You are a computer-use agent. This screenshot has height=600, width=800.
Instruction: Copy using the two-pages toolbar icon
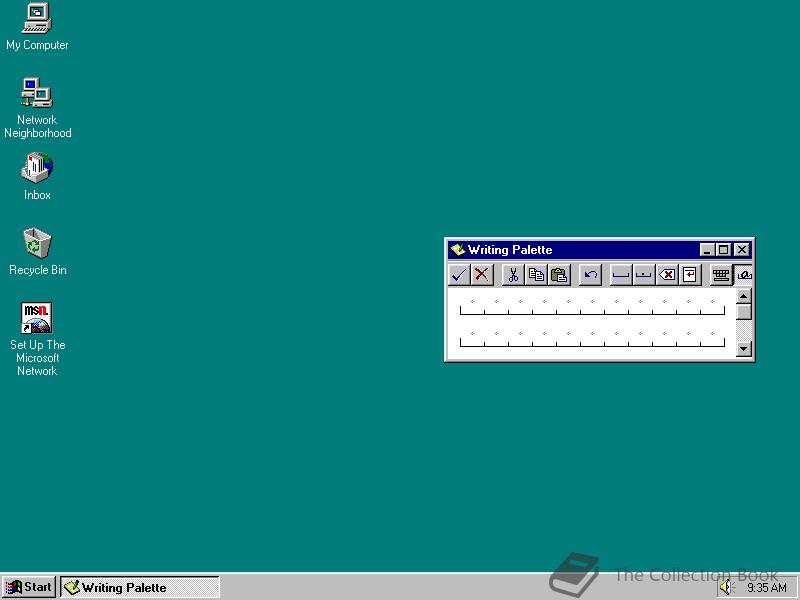point(536,276)
